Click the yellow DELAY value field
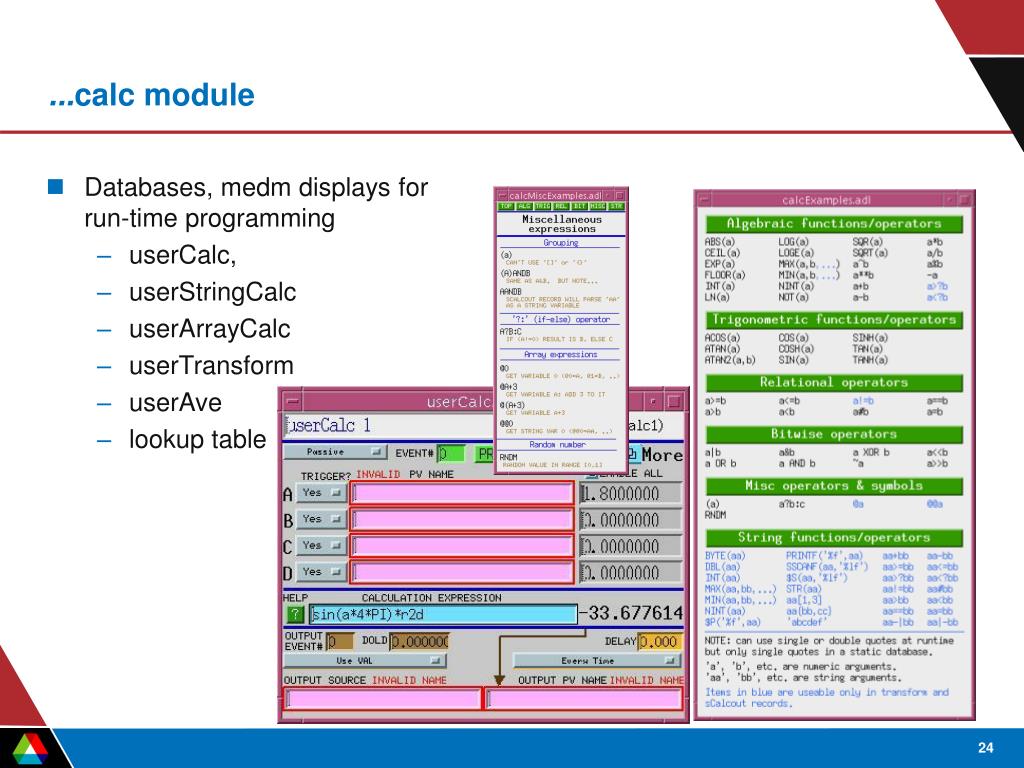 point(660,642)
